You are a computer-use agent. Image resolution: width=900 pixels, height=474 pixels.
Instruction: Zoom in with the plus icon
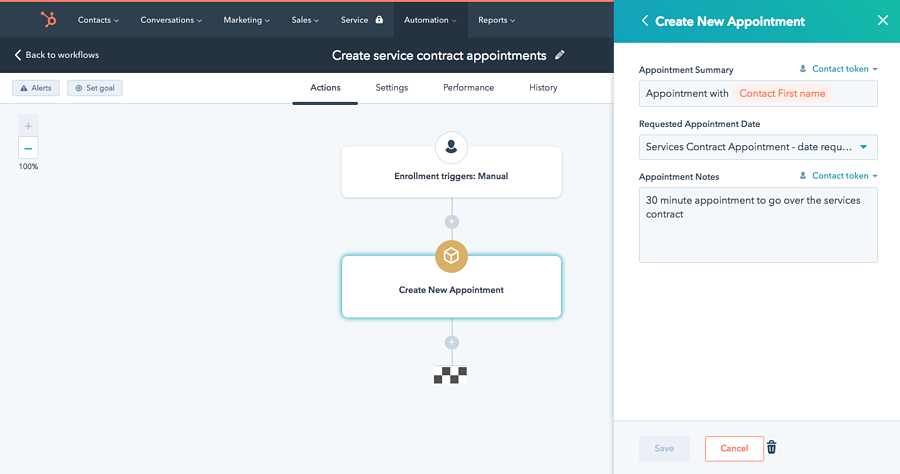tap(28, 126)
